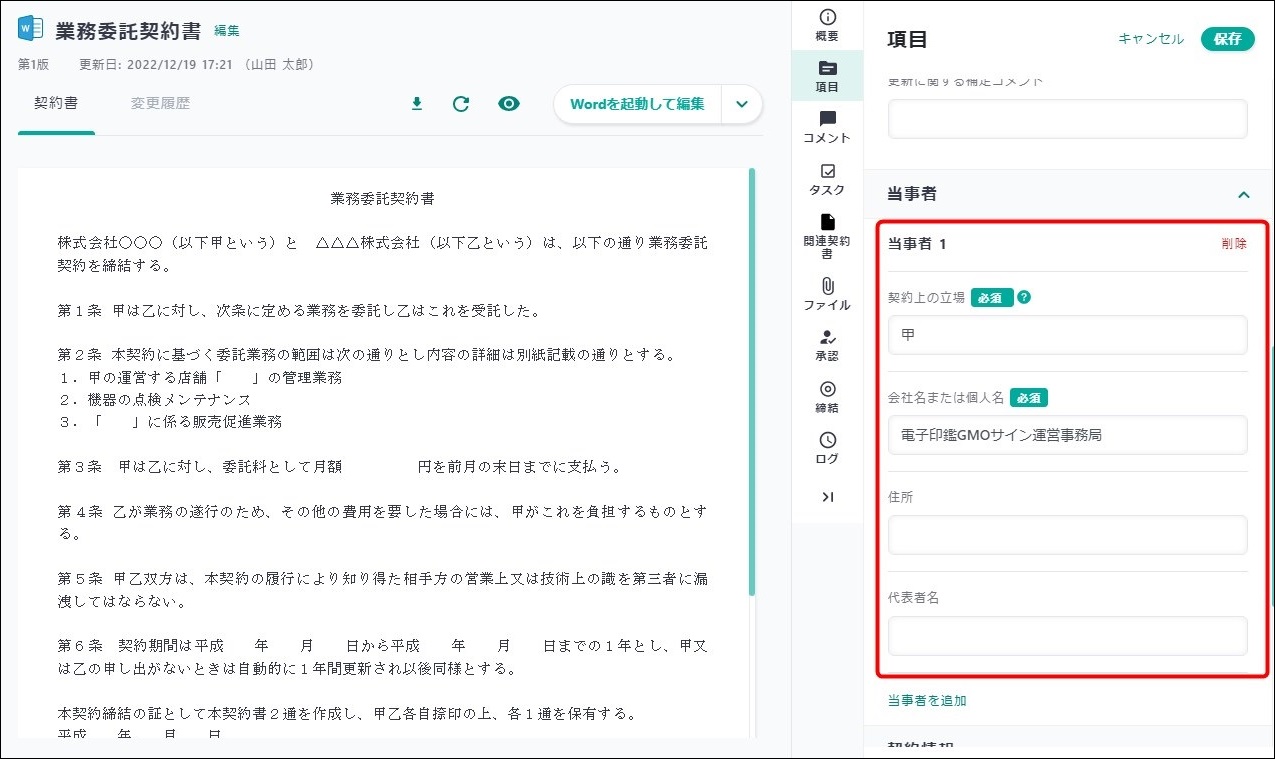Collapse the sidebar with the arrow icon

pos(827,497)
